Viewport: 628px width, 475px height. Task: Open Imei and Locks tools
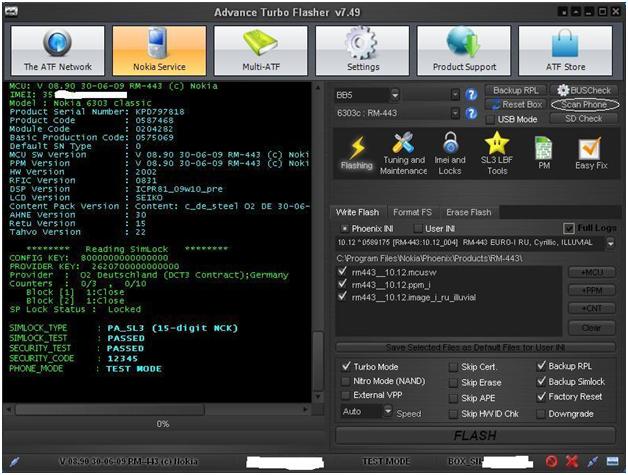click(x=450, y=153)
